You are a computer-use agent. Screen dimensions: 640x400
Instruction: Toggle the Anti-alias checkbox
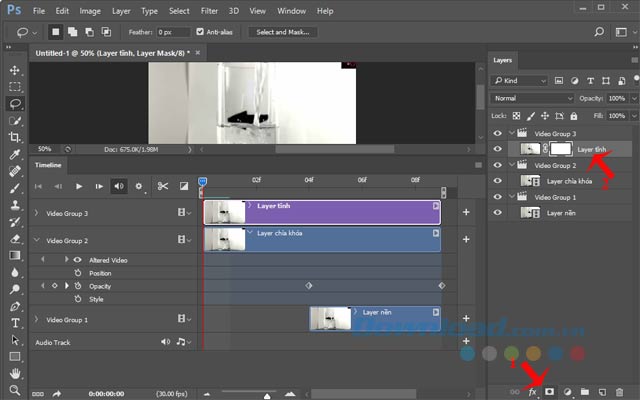coord(201,32)
